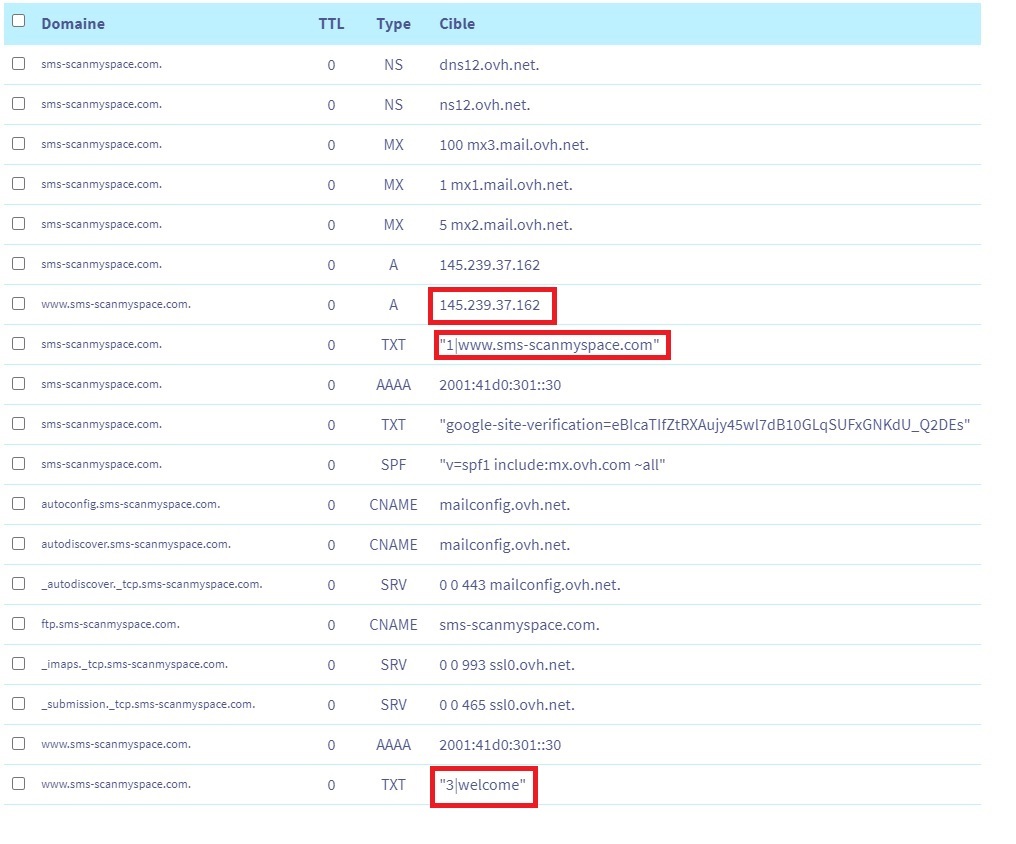Click the Cible column header

pyautogui.click(x=457, y=23)
